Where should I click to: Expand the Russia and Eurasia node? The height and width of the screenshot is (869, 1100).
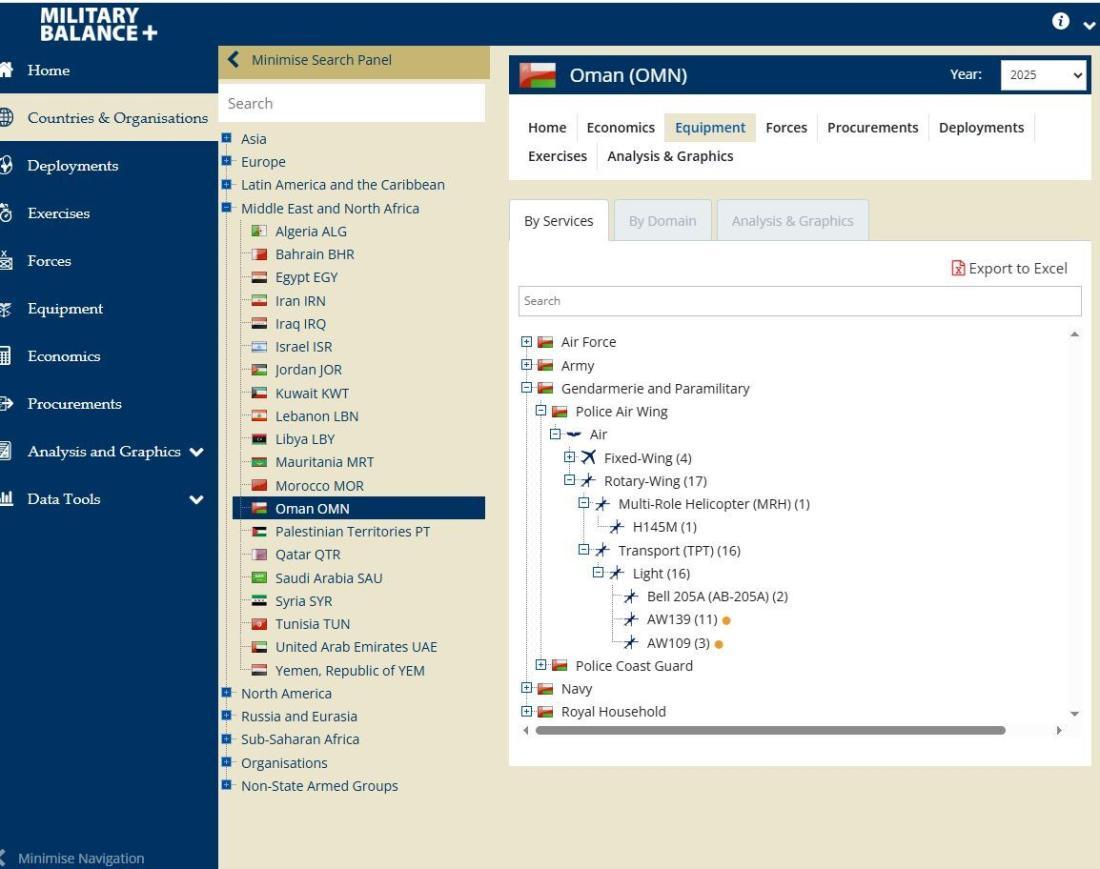[227, 715]
